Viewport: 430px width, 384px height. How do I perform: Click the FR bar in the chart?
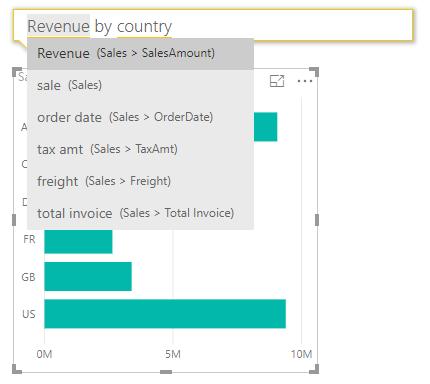(x=78, y=241)
